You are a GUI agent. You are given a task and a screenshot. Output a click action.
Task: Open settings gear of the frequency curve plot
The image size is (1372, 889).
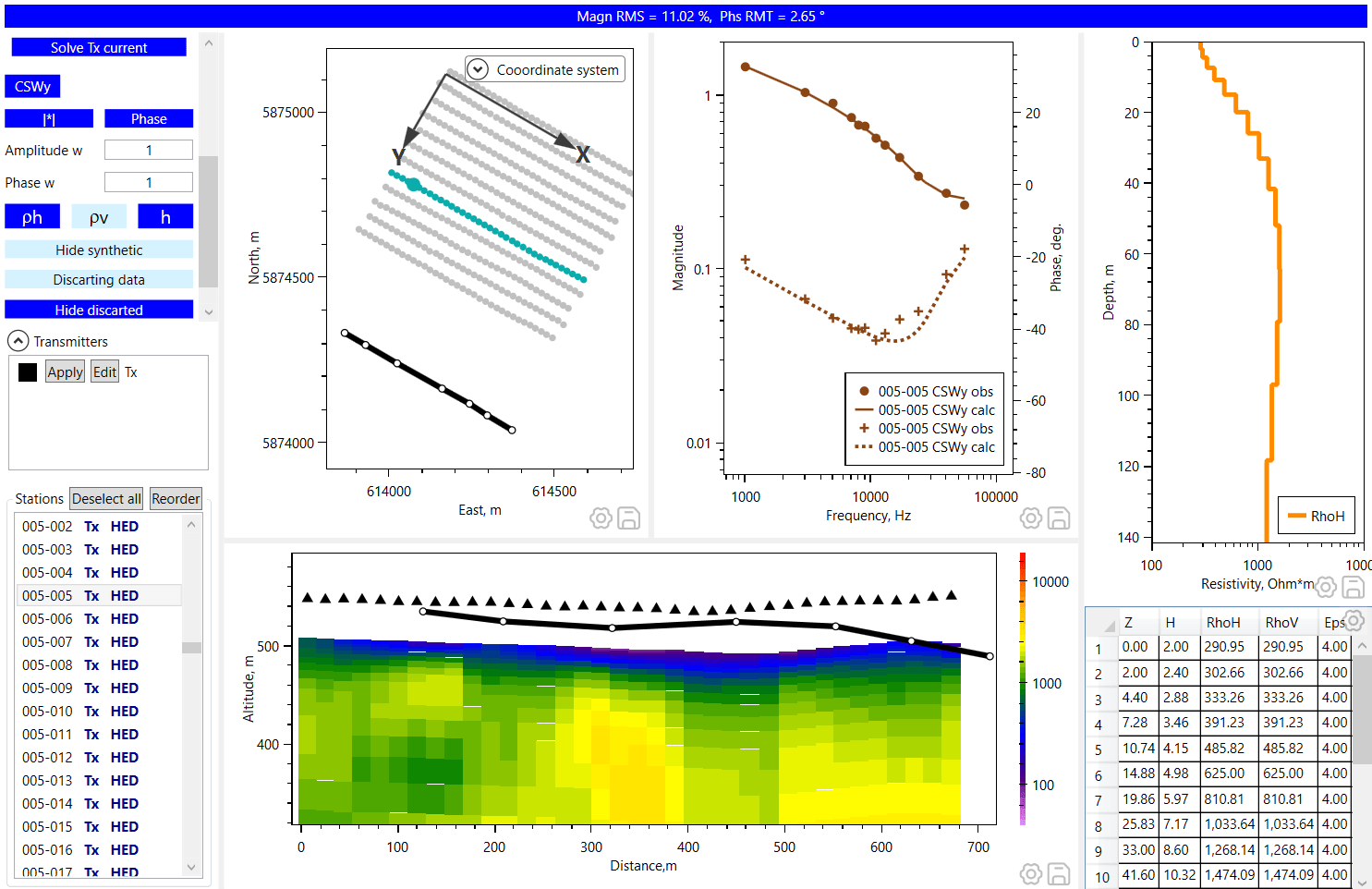point(1031,518)
